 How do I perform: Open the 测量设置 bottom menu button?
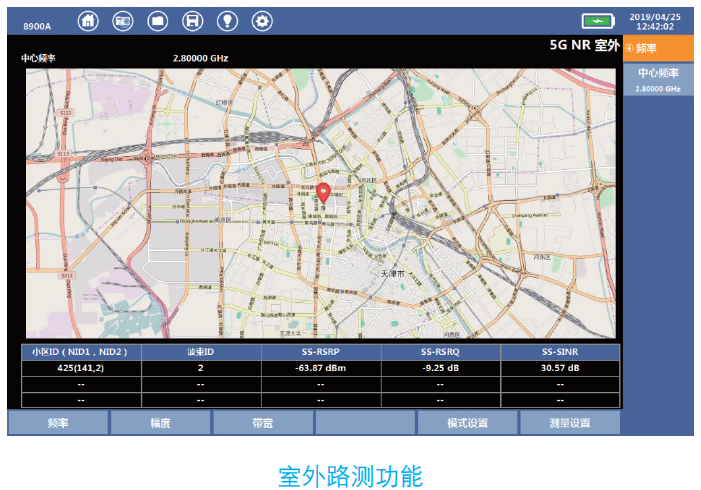tap(569, 423)
